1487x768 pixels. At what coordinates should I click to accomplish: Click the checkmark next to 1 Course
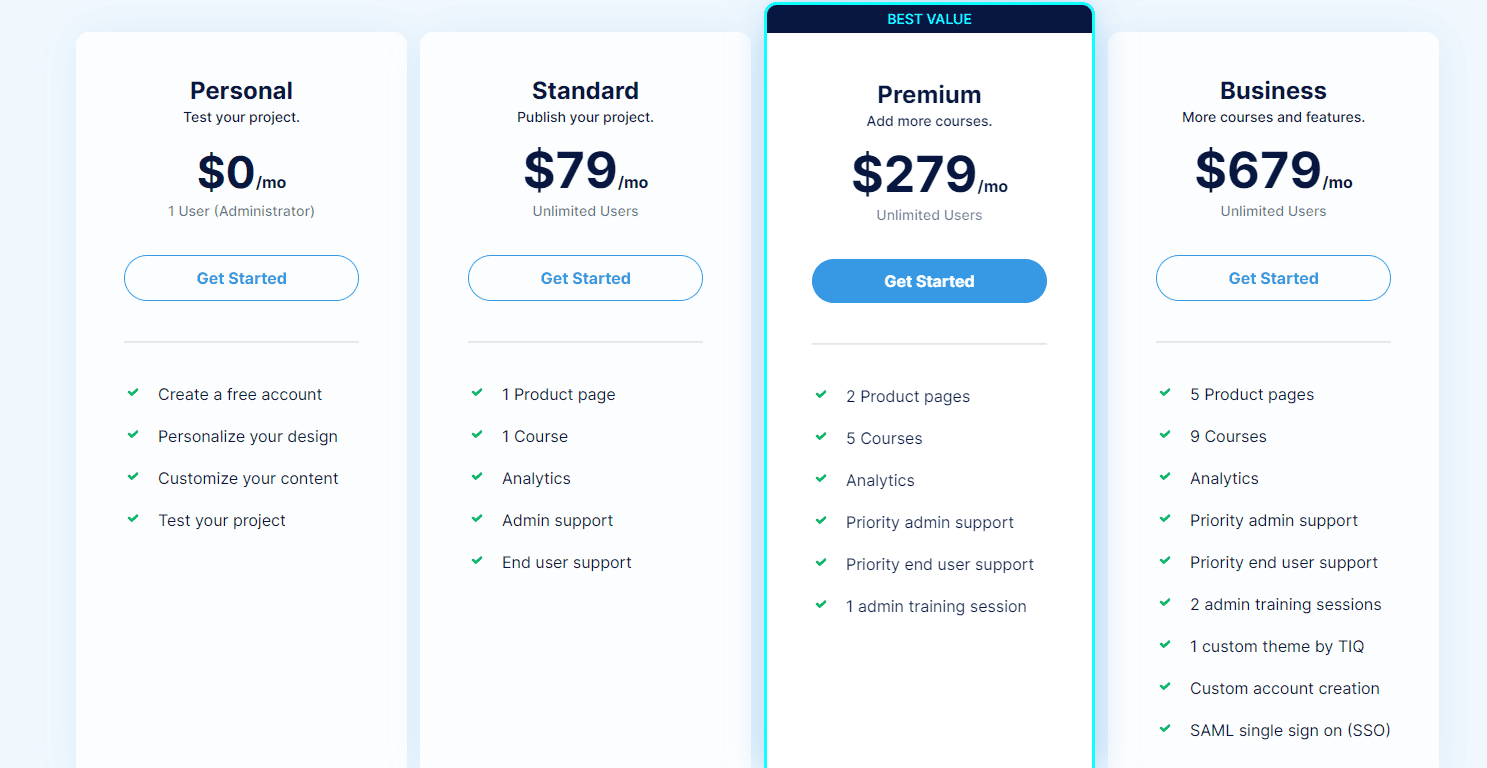[x=477, y=436]
